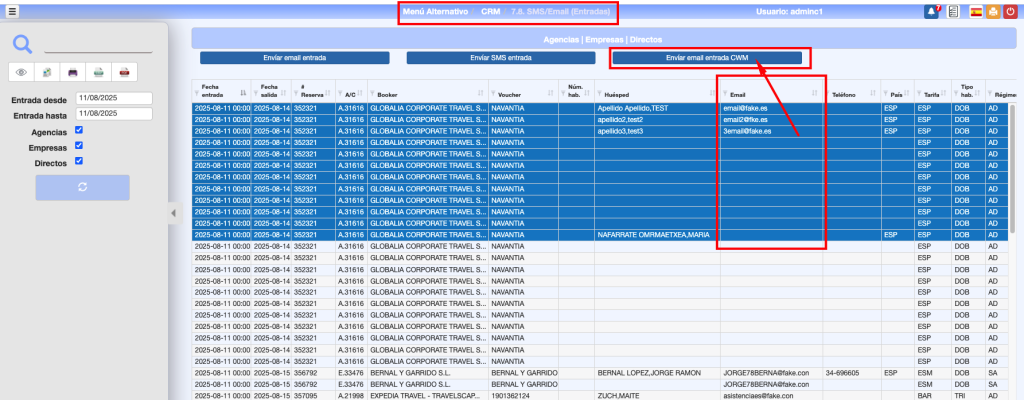
Task: Toggle the Empresas checkbox
Action: [x=79, y=146]
